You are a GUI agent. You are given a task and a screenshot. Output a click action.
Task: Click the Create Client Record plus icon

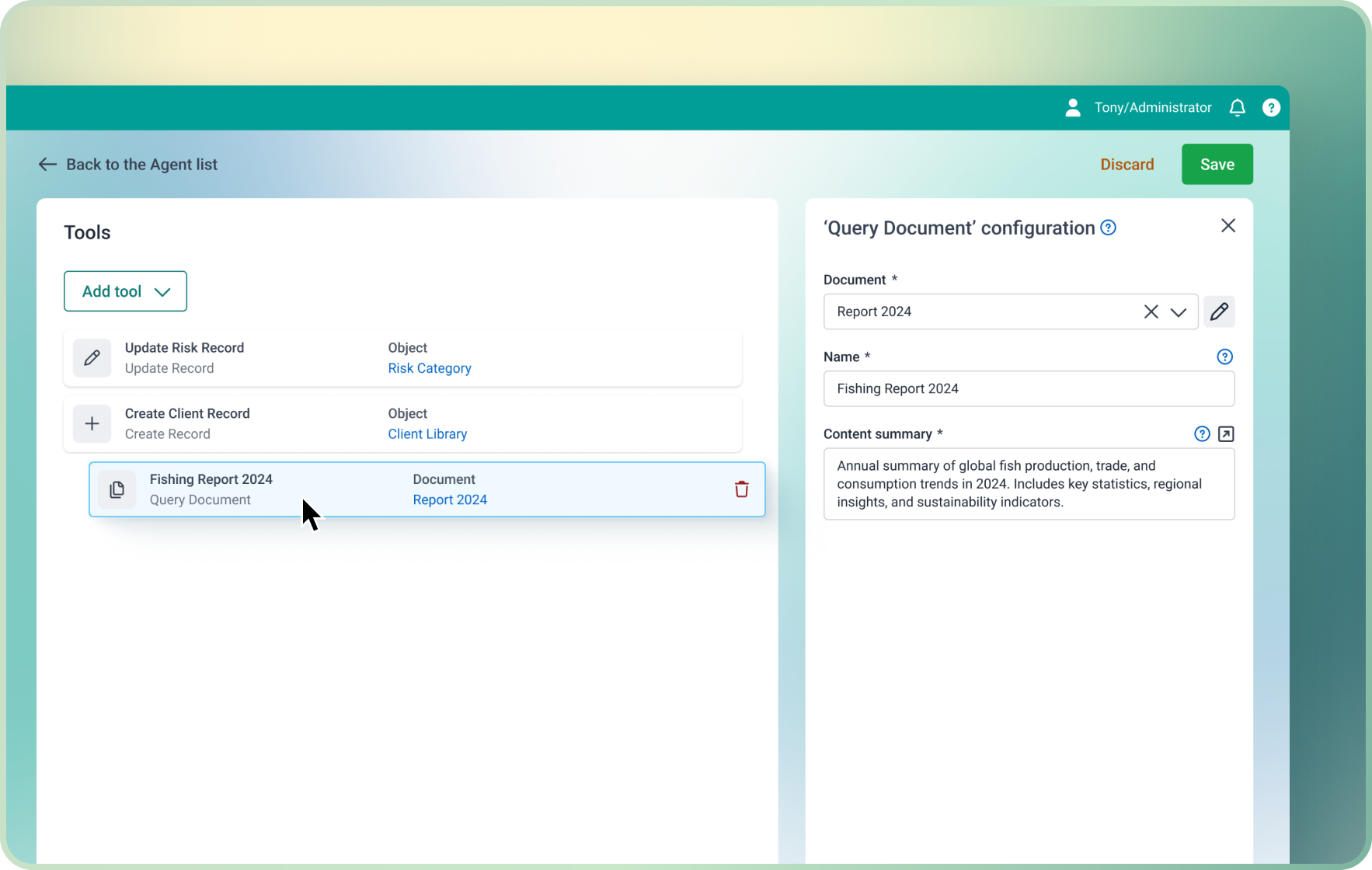[92, 424]
